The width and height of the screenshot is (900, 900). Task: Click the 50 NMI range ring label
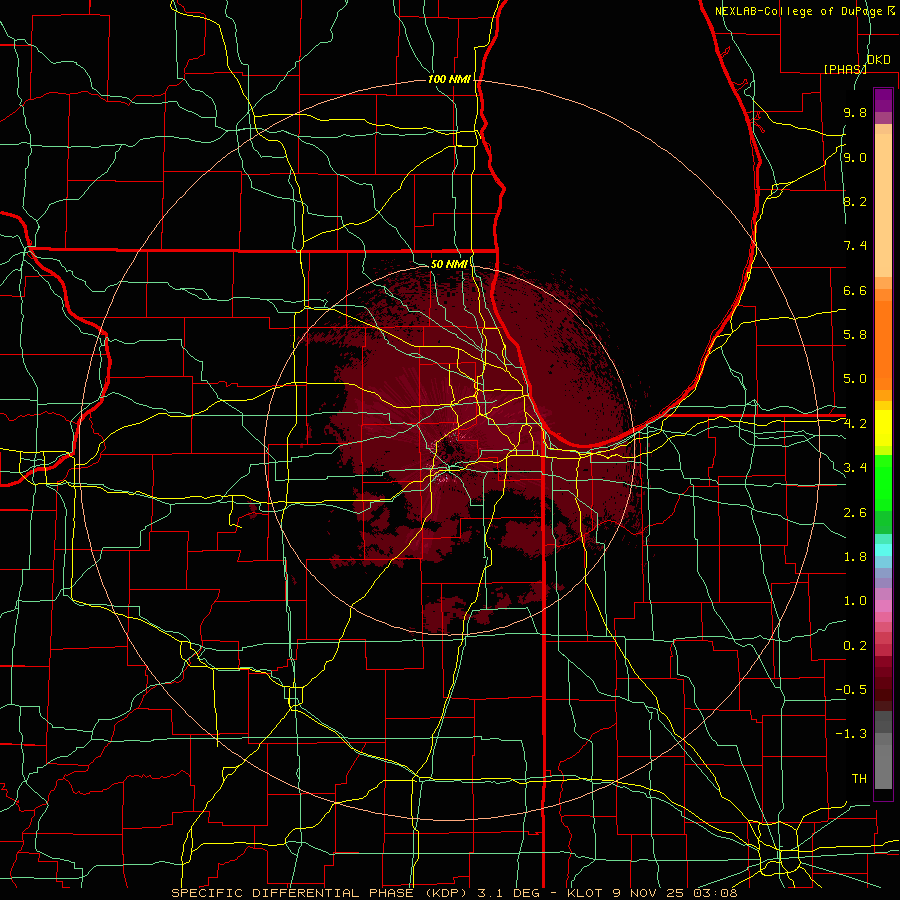[x=449, y=264]
